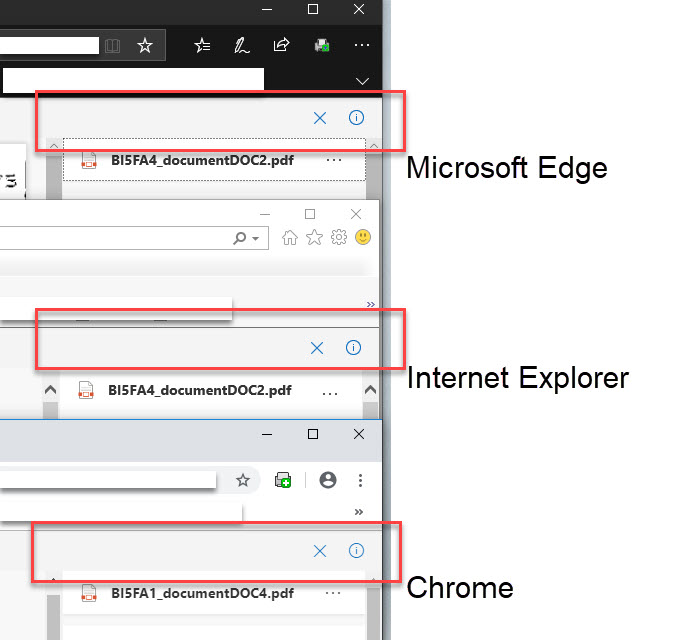The image size is (673, 640).
Task: Open Chrome profile avatar
Action: pyautogui.click(x=328, y=480)
